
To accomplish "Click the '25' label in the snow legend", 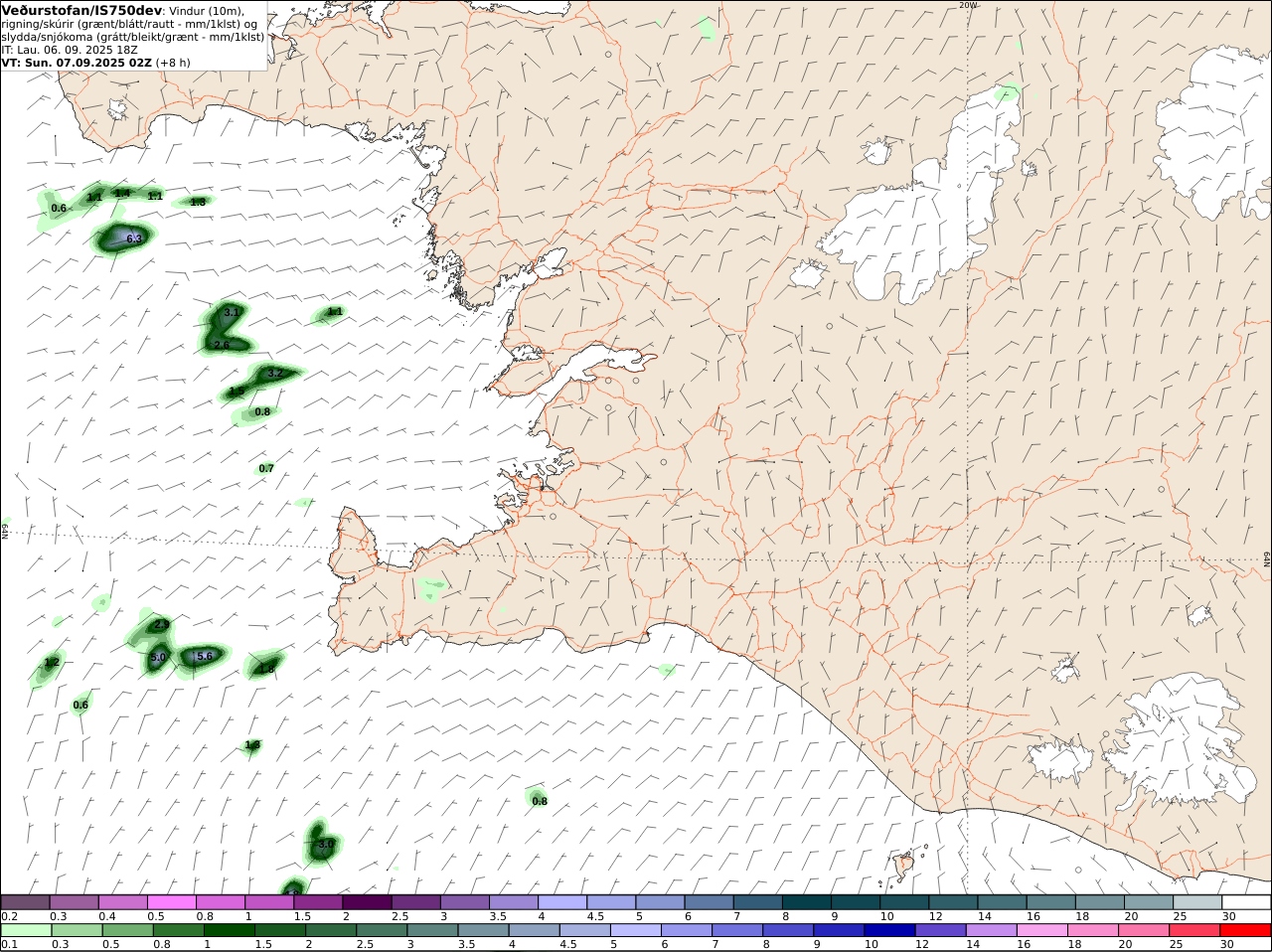I will [1180, 916].
